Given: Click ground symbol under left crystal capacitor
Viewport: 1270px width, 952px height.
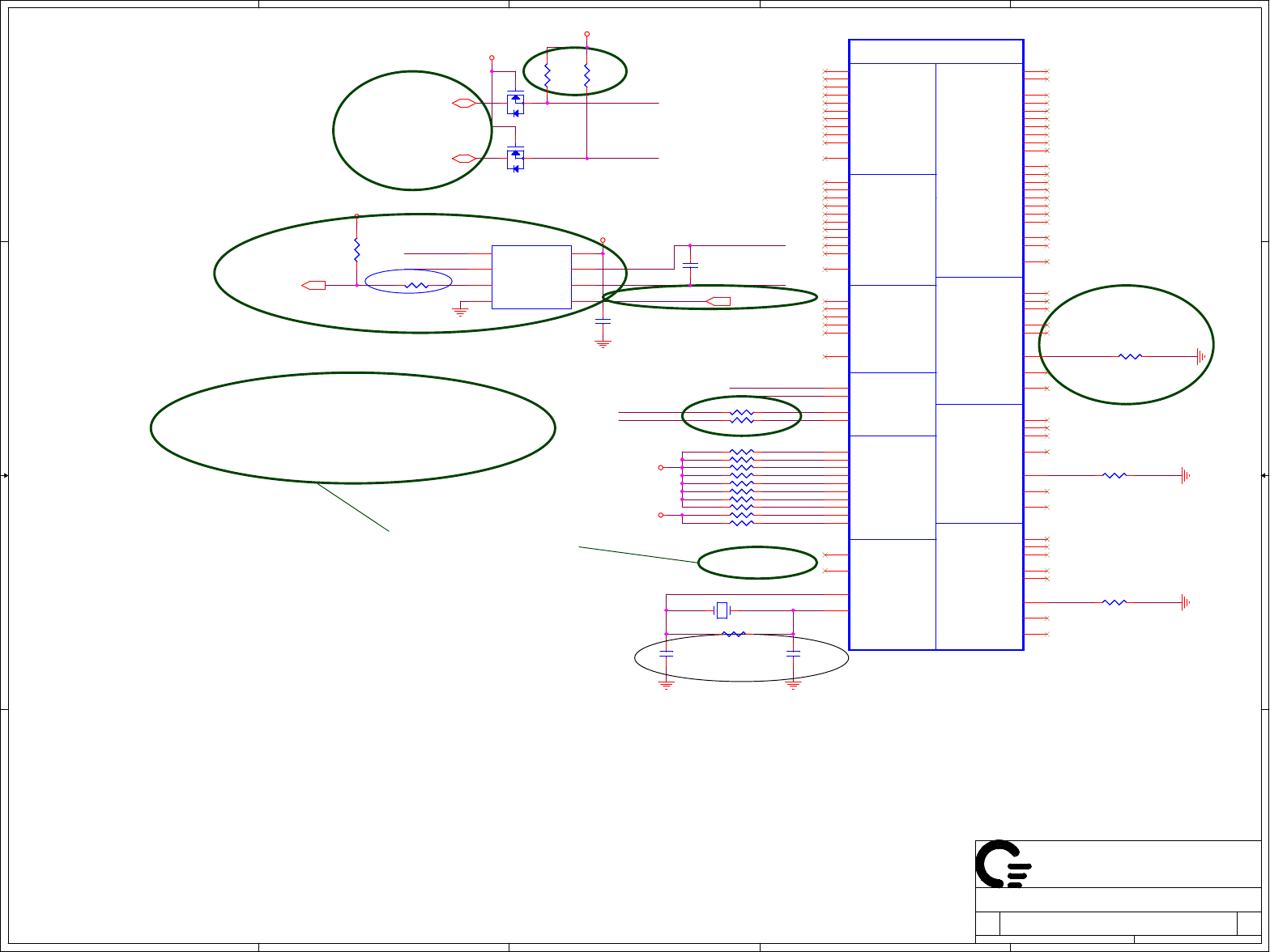Looking at the screenshot, I should pos(667,684).
